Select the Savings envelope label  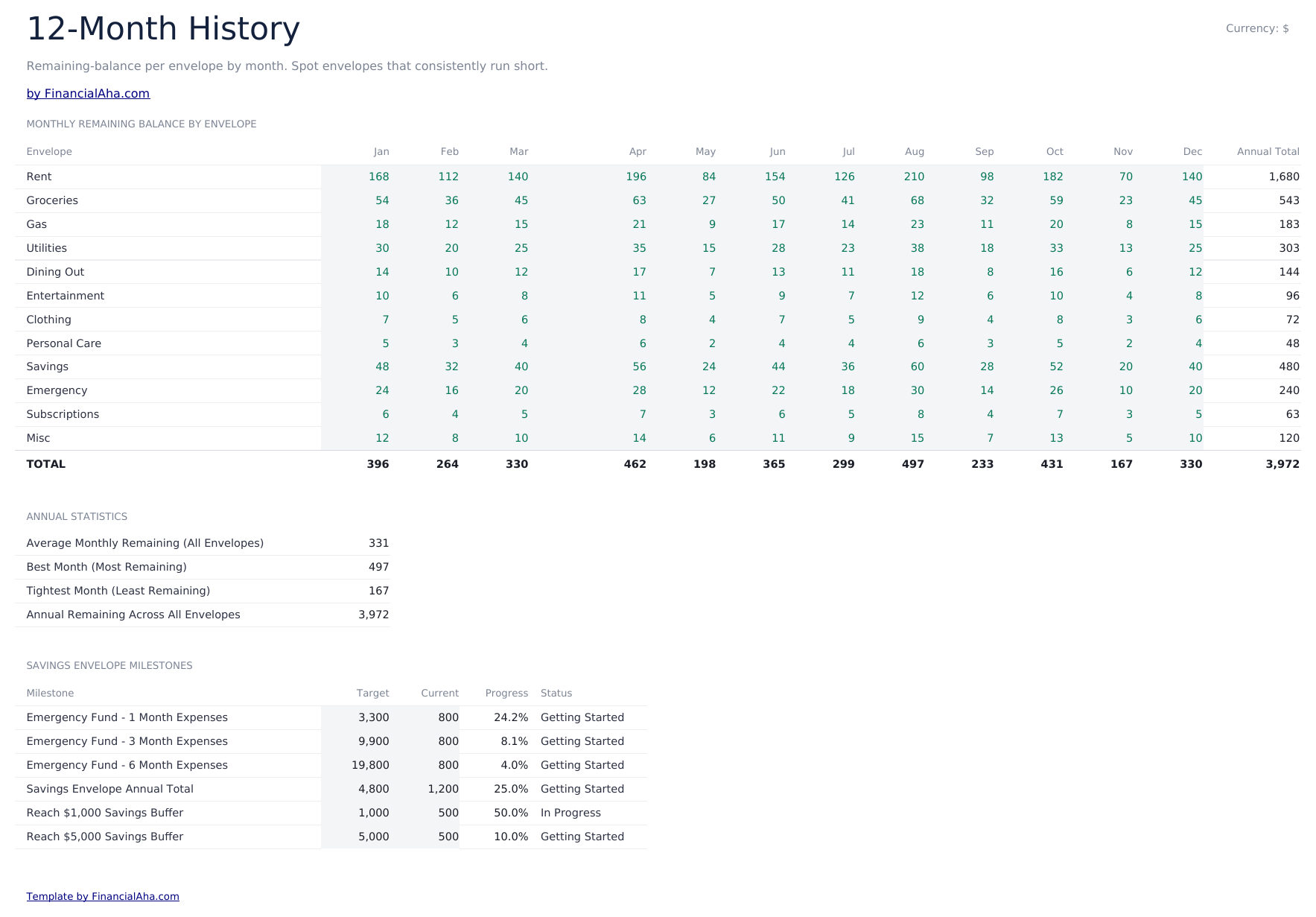(47, 367)
